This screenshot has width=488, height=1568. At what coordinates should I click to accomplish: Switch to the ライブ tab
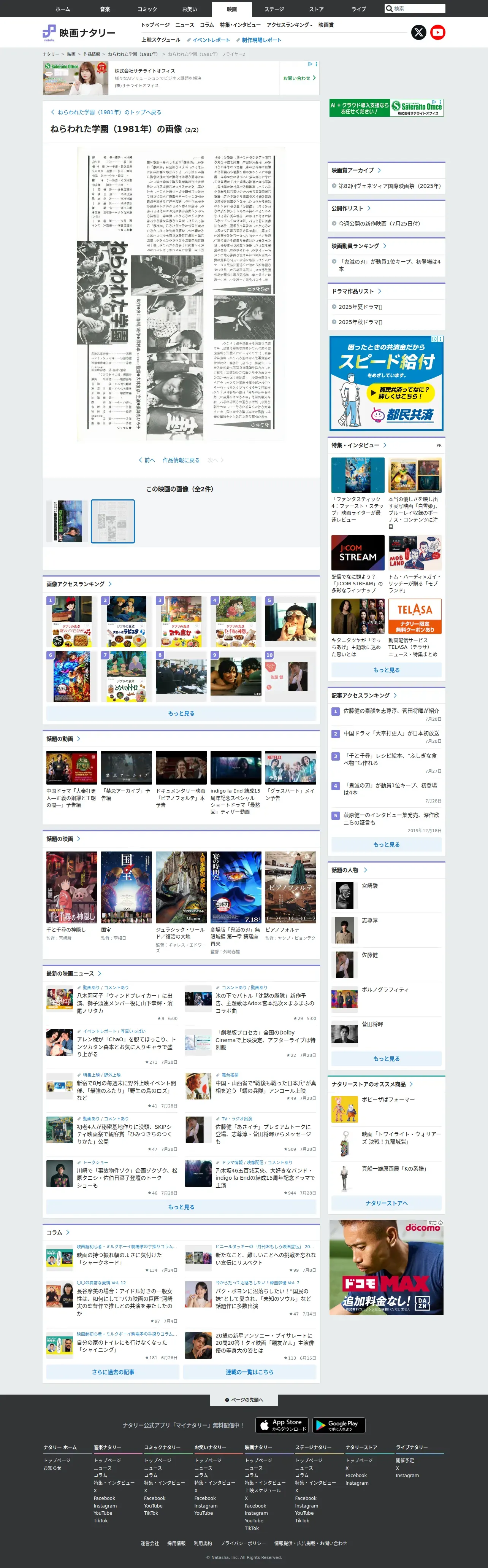coord(359,9)
